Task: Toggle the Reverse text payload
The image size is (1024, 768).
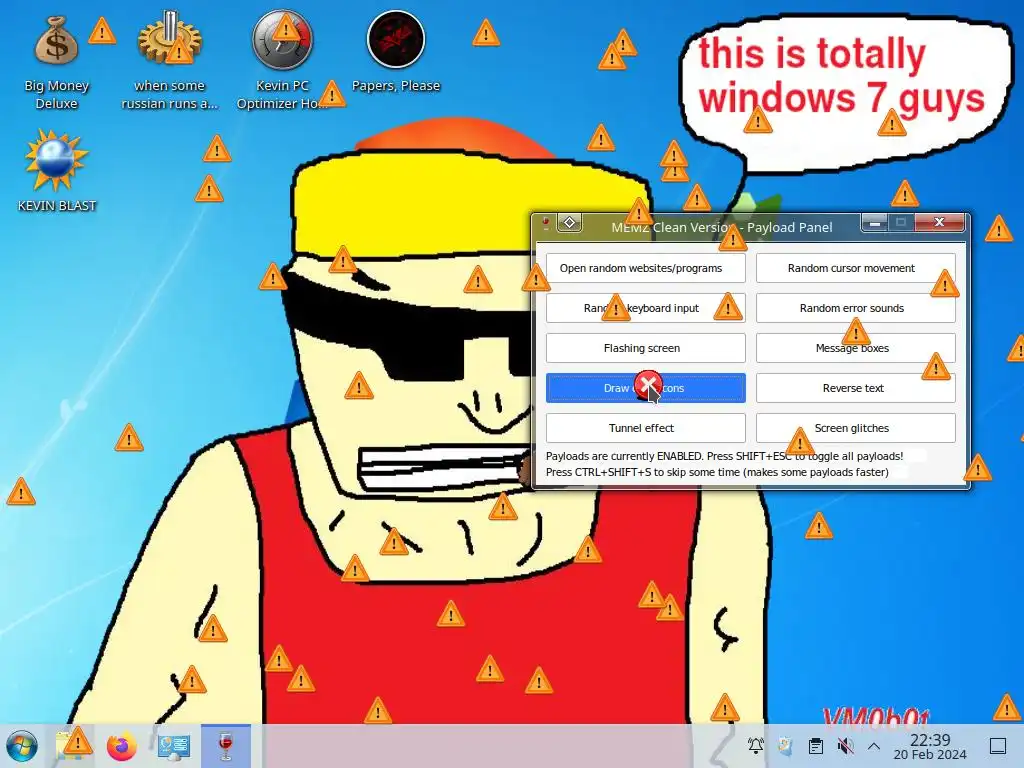Action: point(856,388)
